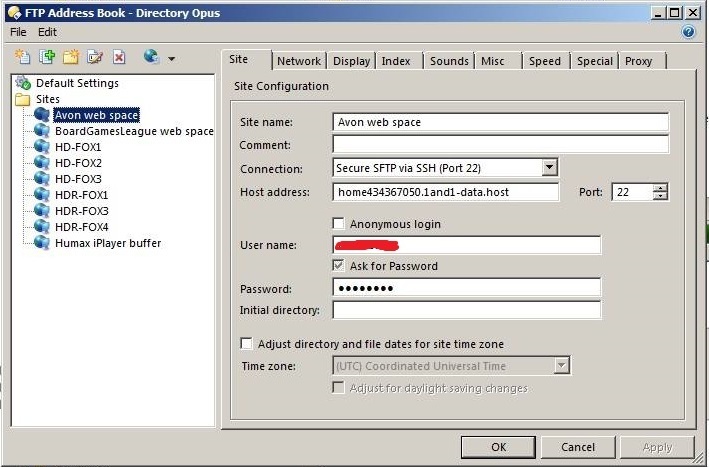Switch to the Network tab
This screenshot has height=467, width=709.
click(x=299, y=61)
